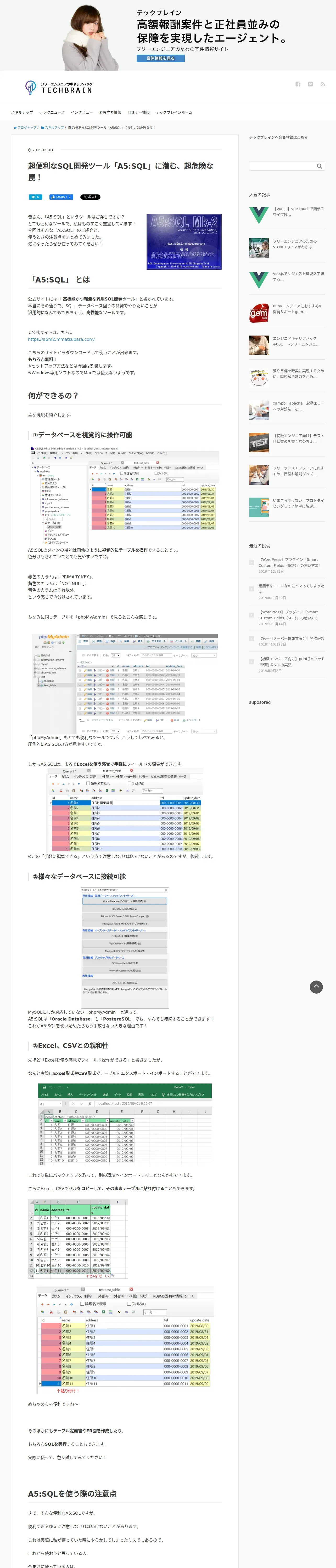Screen dimensions: 336x1568
Task: Click the magnifier search icon in sidebar
Action: [319, 166]
